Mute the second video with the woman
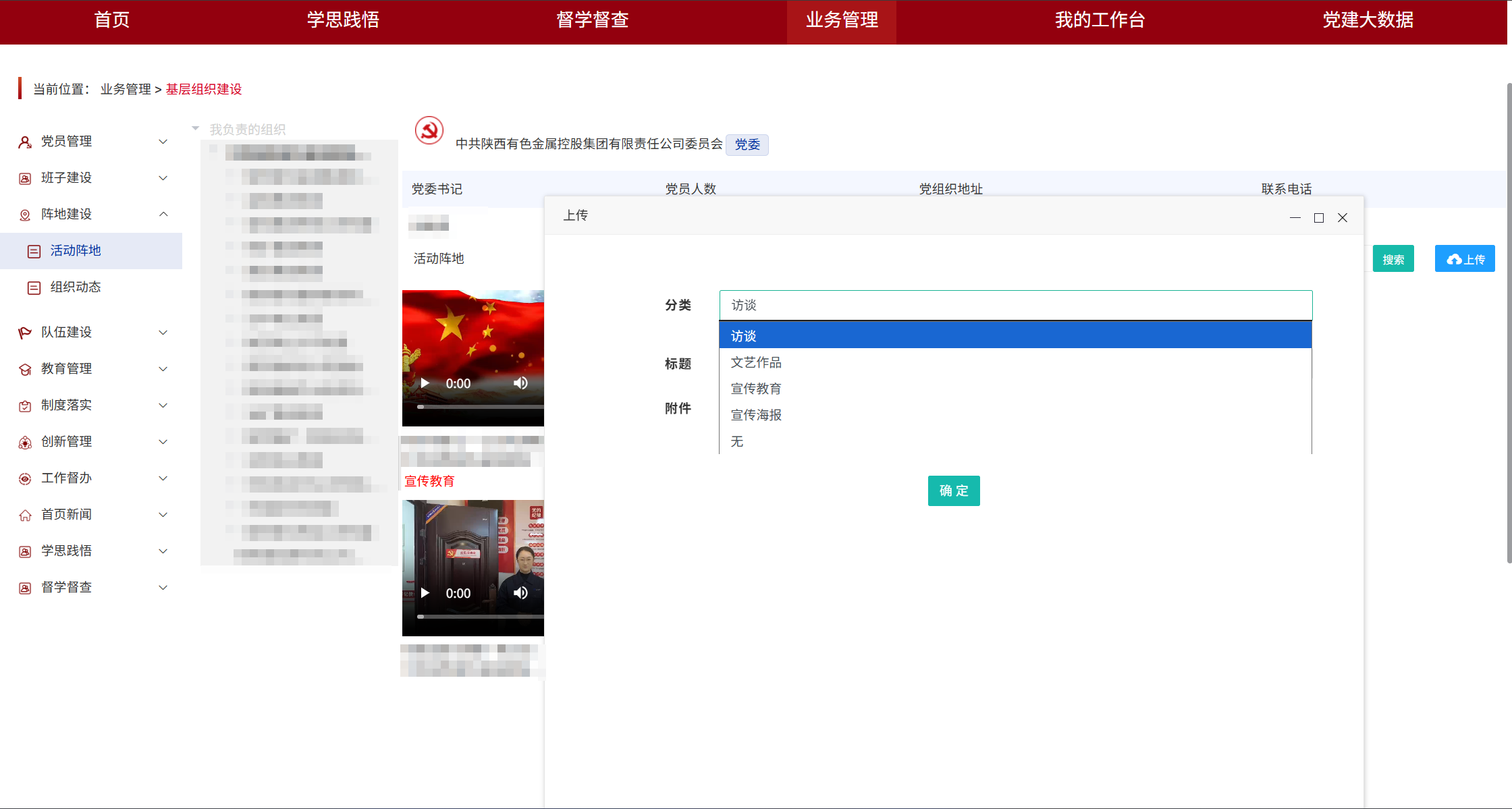Image resolution: width=1512 pixels, height=809 pixels. pos(520,593)
